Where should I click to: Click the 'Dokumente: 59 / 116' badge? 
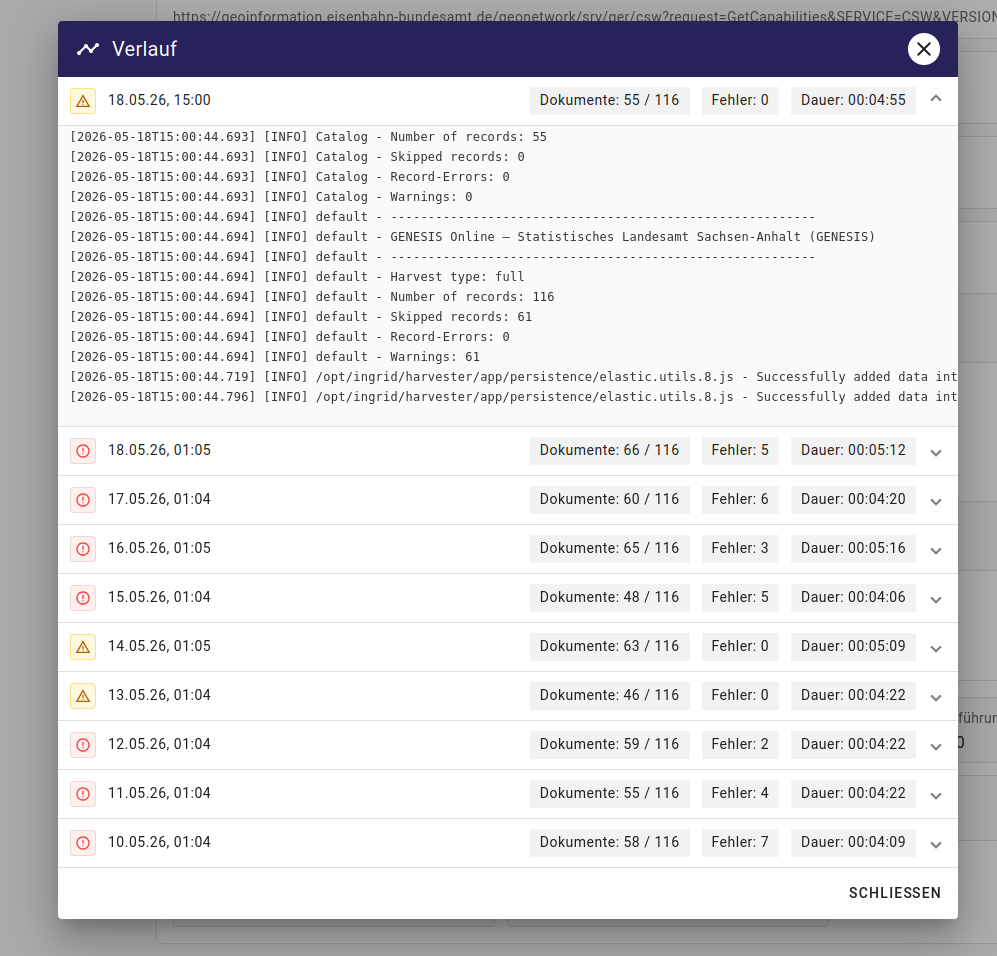point(609,744)
